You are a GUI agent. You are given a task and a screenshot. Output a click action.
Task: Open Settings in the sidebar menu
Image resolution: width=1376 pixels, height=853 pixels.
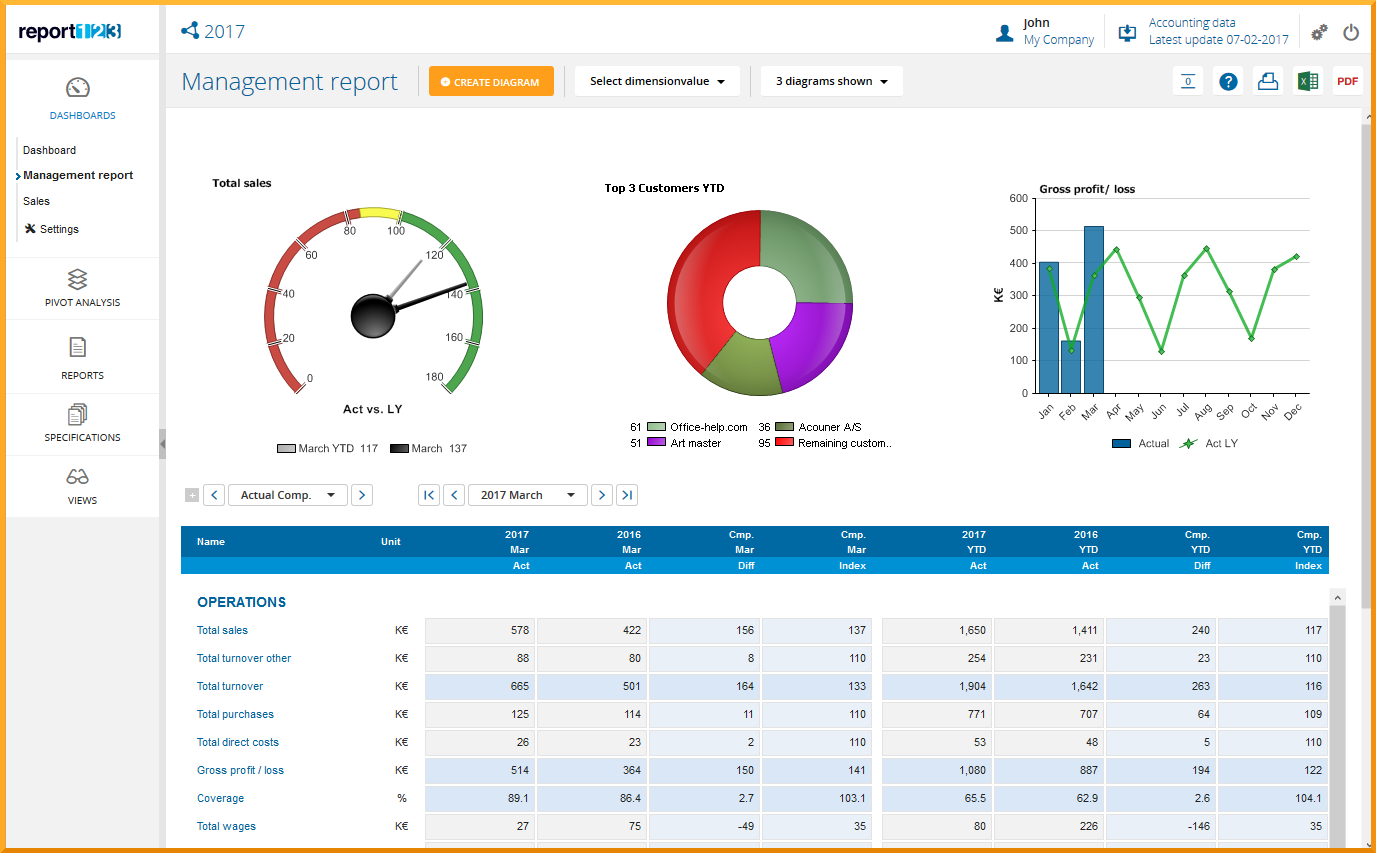[x=59, y=229]
